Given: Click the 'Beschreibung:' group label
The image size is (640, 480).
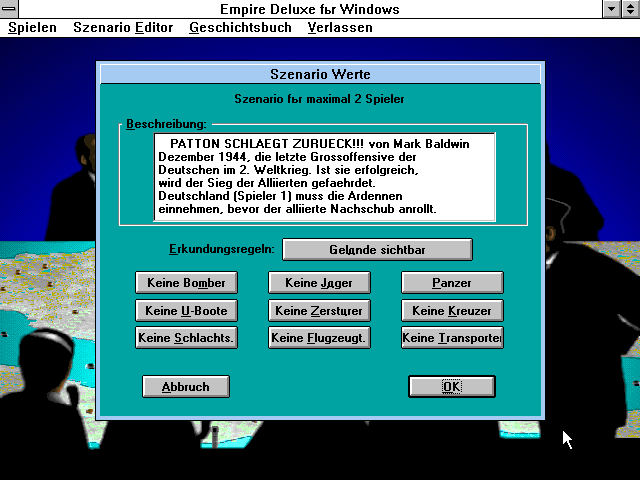Looking at the screenshot, I should point(166,124).
